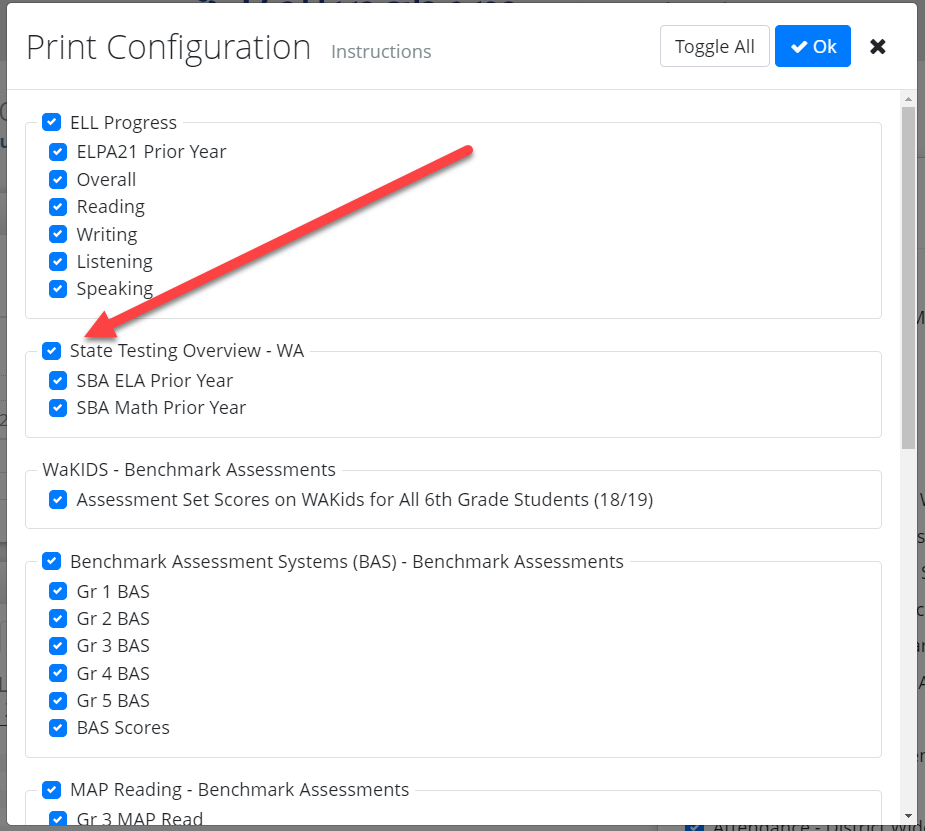Open the Instructions link
Viewport: 925px width, 831px height.
click(381, 52)
